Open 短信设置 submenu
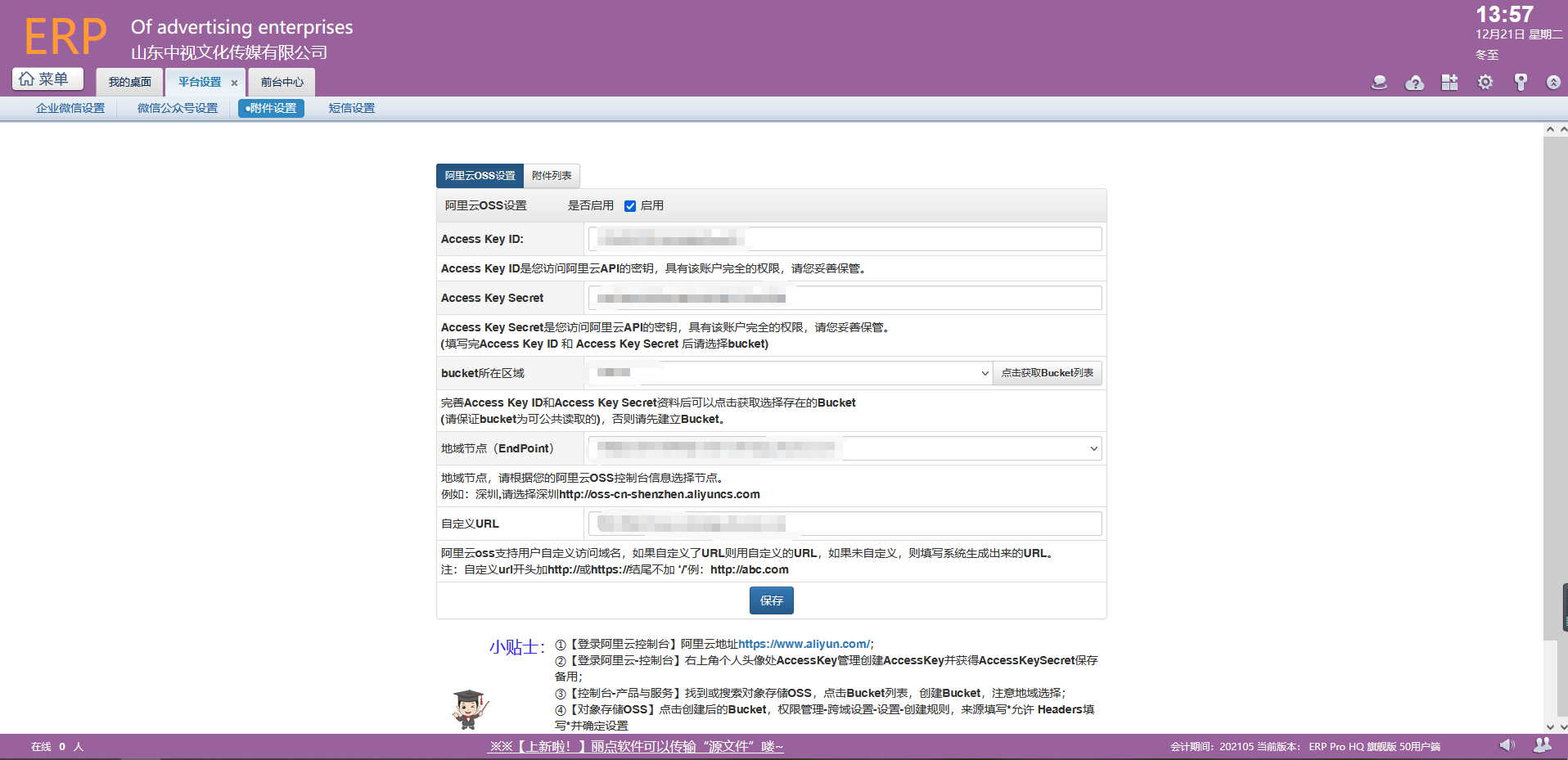The image size is (1568, 760). pyautogui.click(x=352, y=108)
